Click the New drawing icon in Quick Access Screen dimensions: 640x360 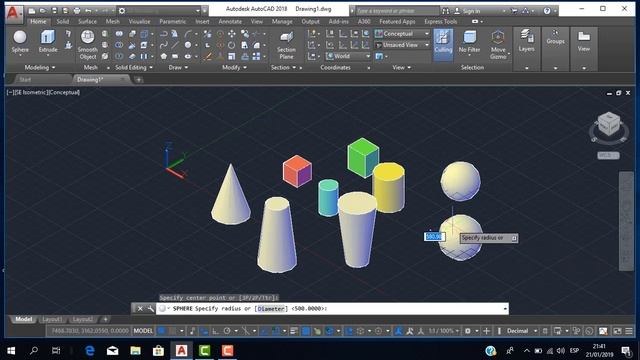click(x=31, y=11)
